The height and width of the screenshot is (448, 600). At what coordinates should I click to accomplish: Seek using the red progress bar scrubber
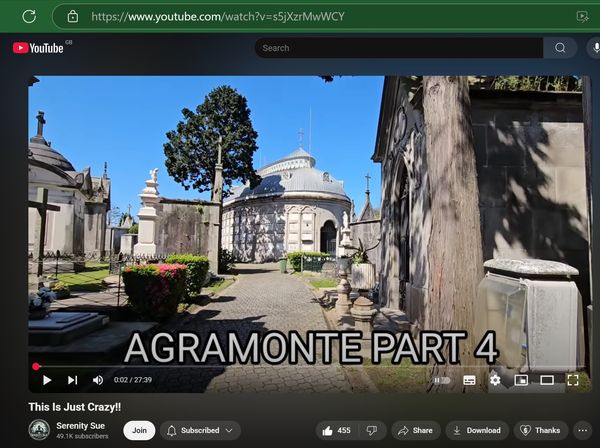(36, 367)
